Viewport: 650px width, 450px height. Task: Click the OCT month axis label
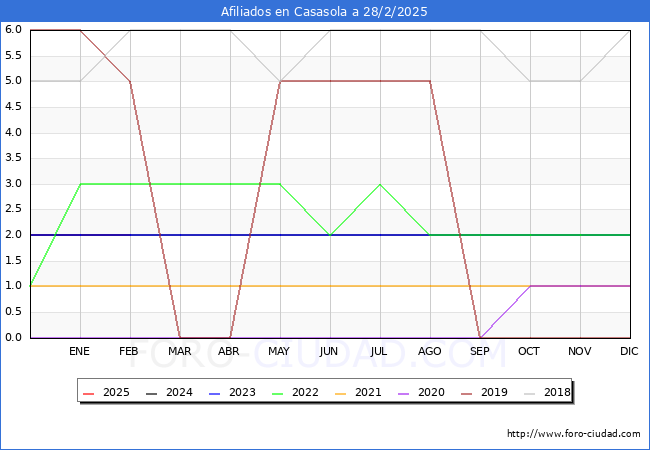click(529, 351)
